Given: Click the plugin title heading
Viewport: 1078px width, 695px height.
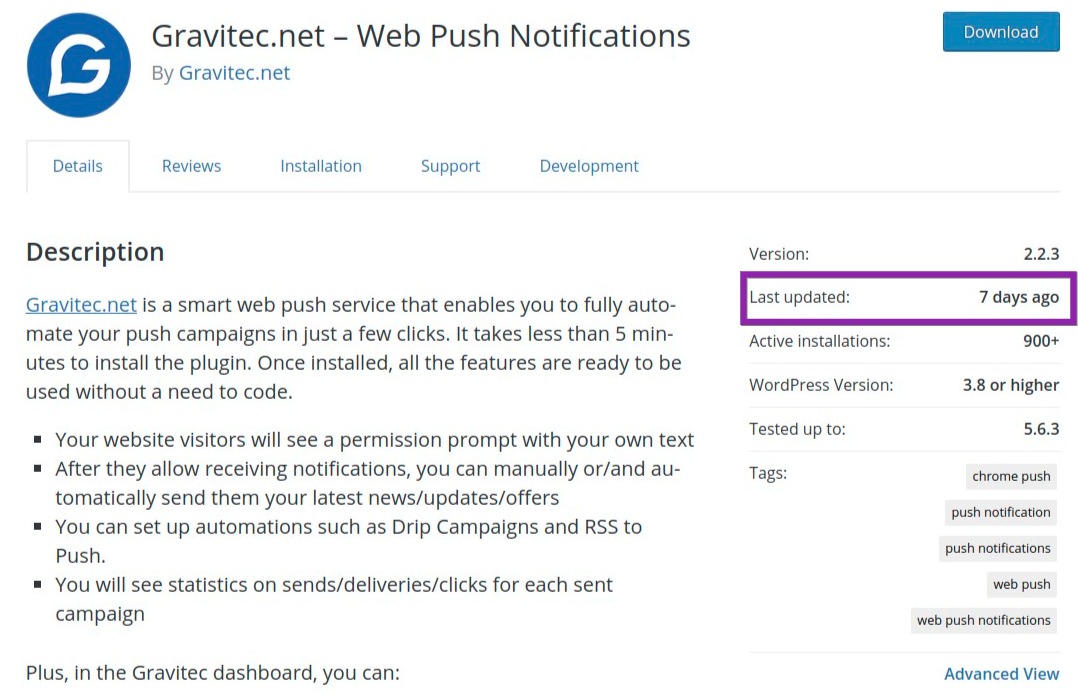Looking at the screenshot, I should pos(421,36).
